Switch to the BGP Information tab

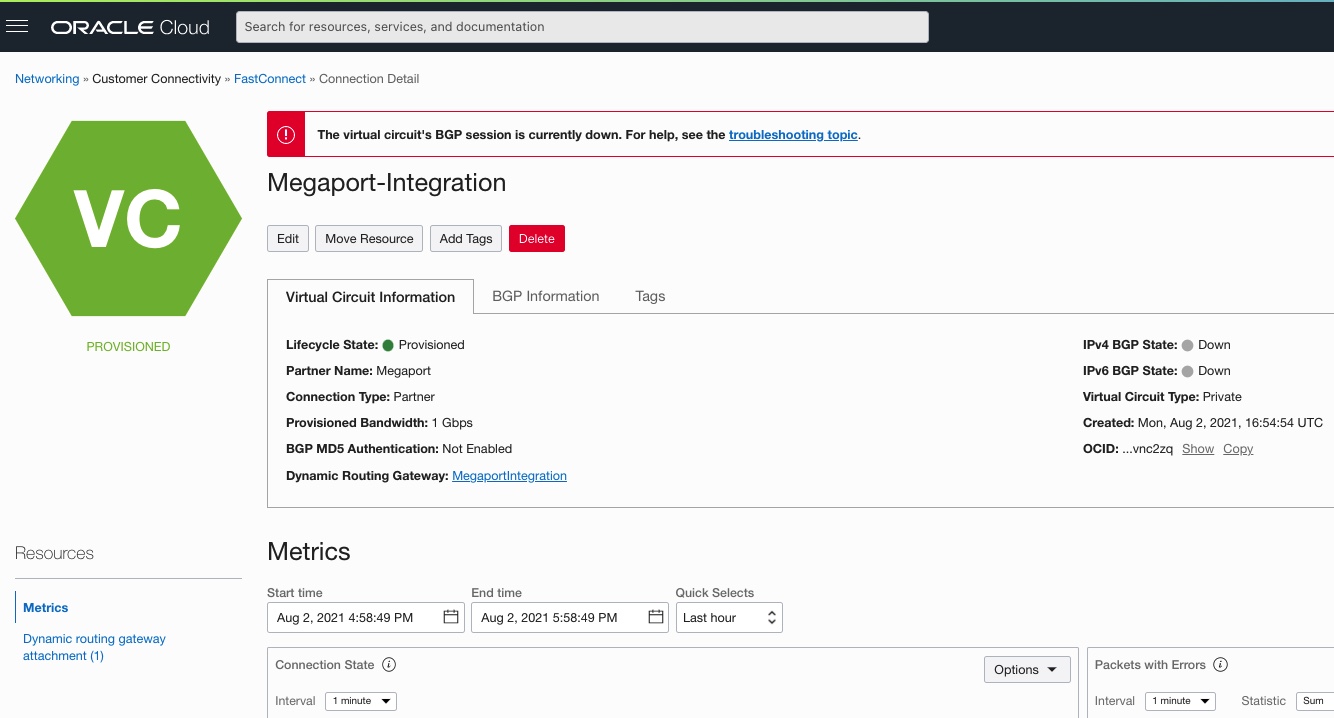[x=546, y=296]
